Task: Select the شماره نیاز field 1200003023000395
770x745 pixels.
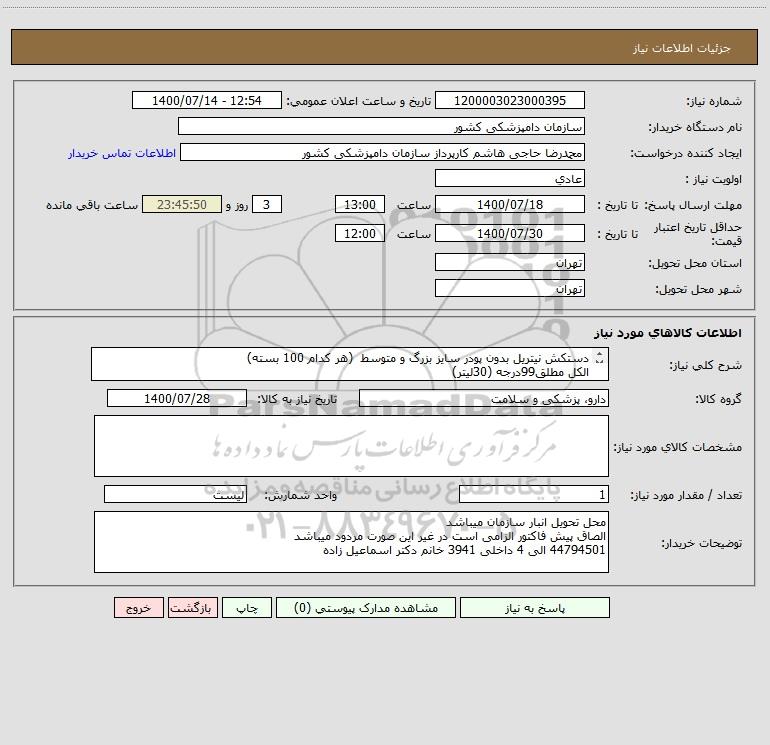Action: pyautogui.click(x=510, y=100)
